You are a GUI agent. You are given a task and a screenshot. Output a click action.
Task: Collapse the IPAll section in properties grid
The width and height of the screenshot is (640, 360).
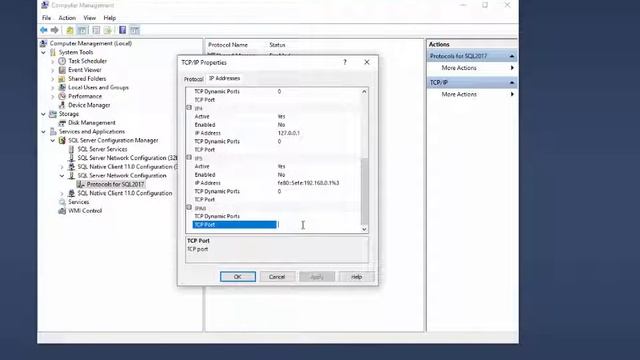189,207
